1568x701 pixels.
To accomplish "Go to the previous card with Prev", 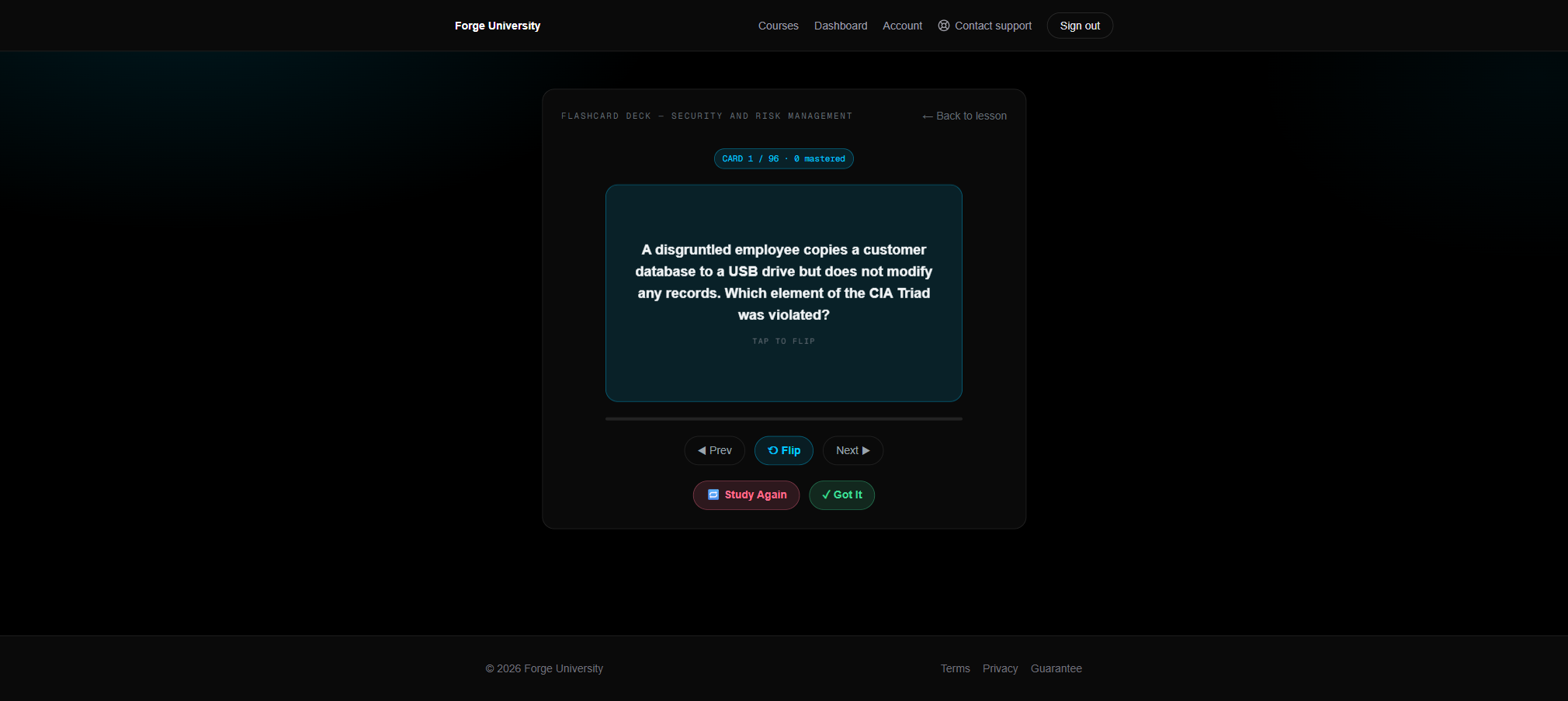I will click(714, 450).
